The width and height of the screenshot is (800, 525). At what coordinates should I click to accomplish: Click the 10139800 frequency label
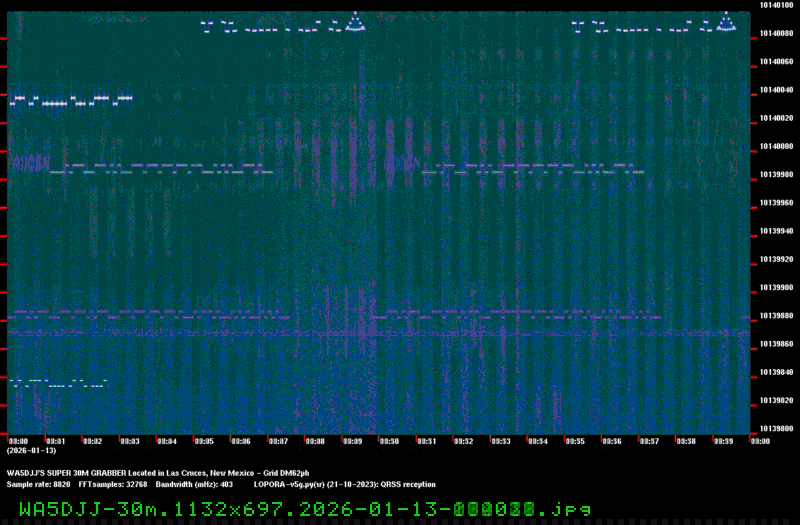[777, 429]
